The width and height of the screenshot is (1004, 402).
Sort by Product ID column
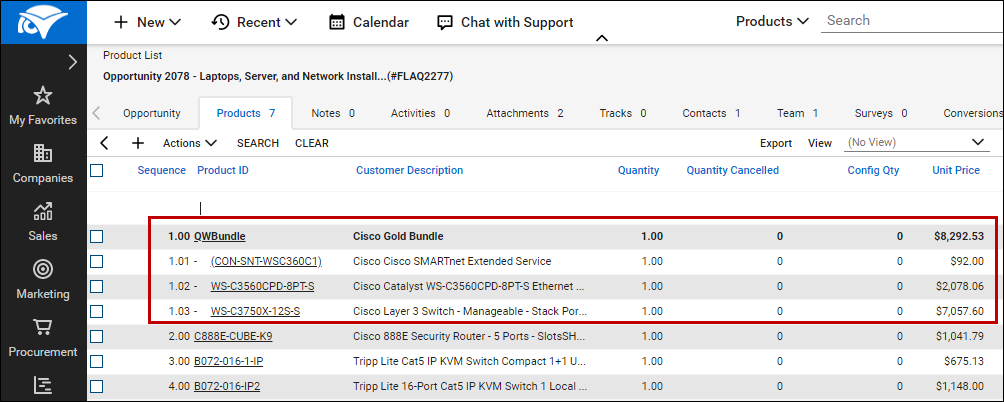pos(223,170)
